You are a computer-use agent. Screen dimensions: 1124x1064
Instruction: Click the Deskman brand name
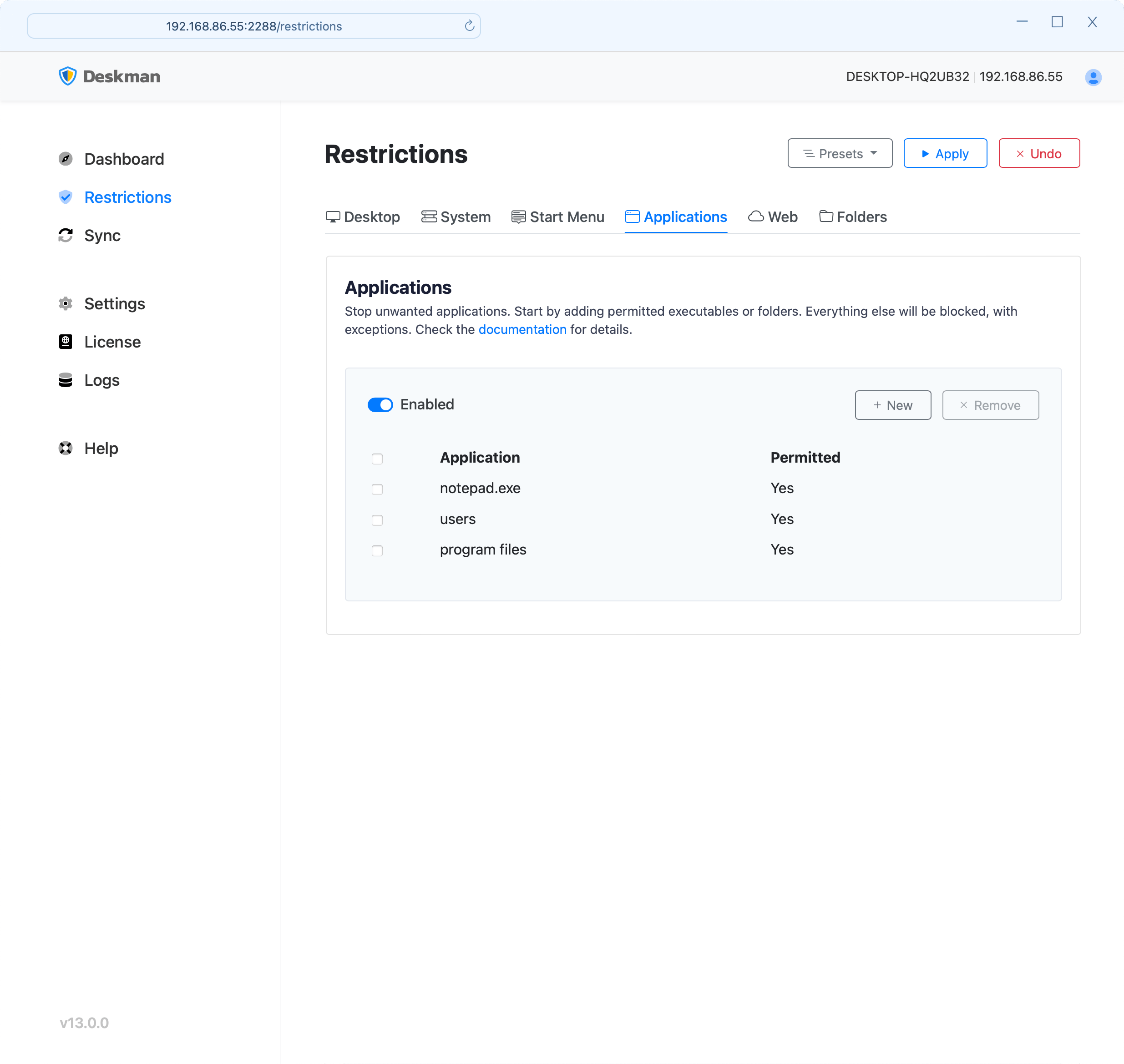[x=122, y=76]
